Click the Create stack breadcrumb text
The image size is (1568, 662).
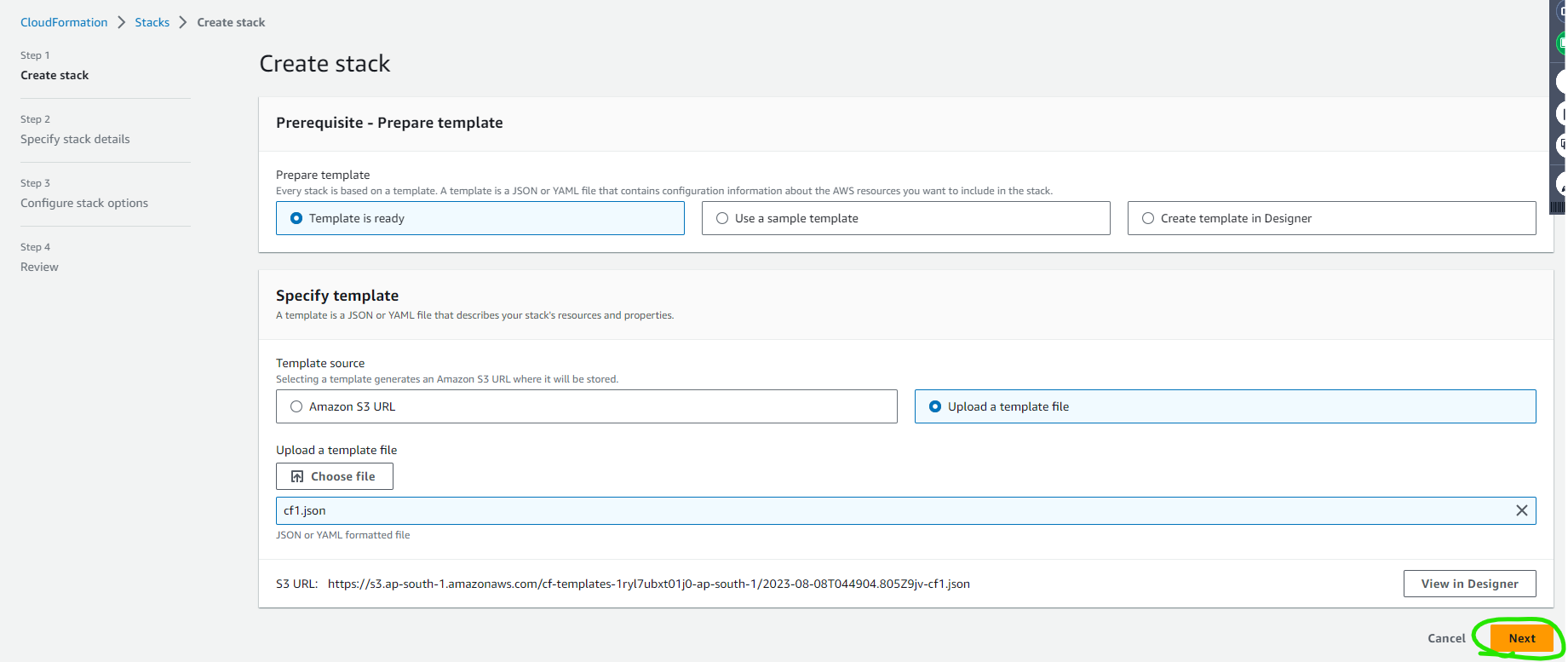(x=231, y=22)
